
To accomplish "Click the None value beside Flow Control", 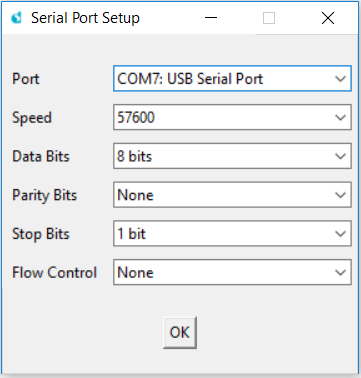I will pos(135,273).
